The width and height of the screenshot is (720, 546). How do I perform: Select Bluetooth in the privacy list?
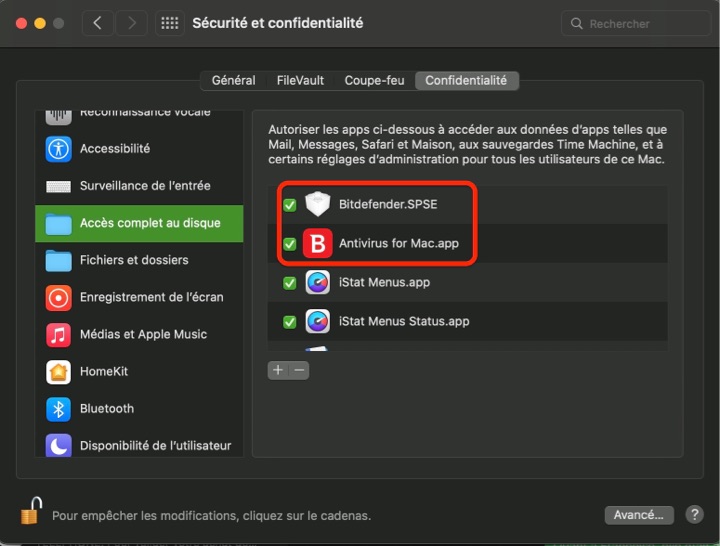107,408
